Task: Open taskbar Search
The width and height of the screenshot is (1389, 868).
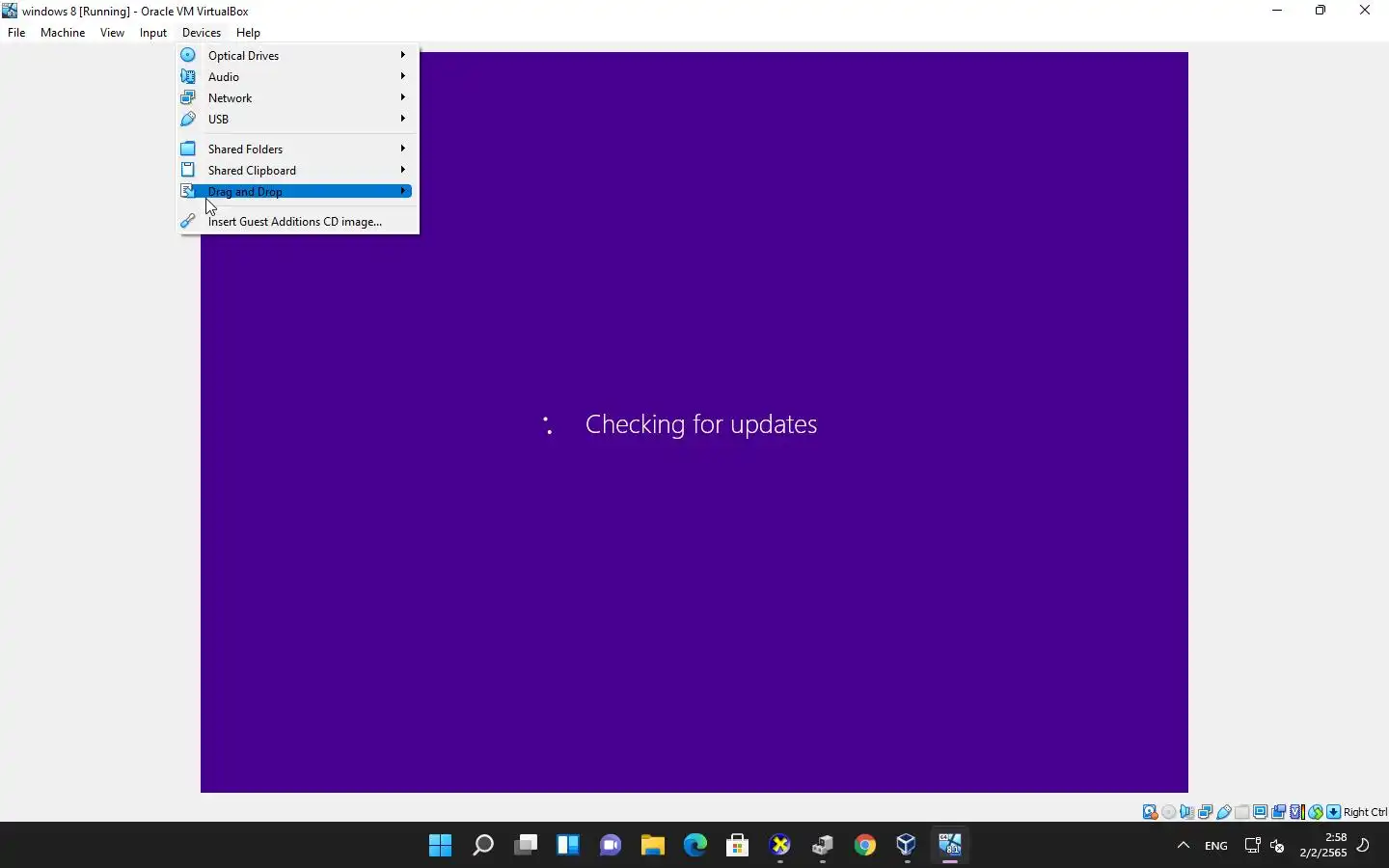Action: (x=483, y=845)
